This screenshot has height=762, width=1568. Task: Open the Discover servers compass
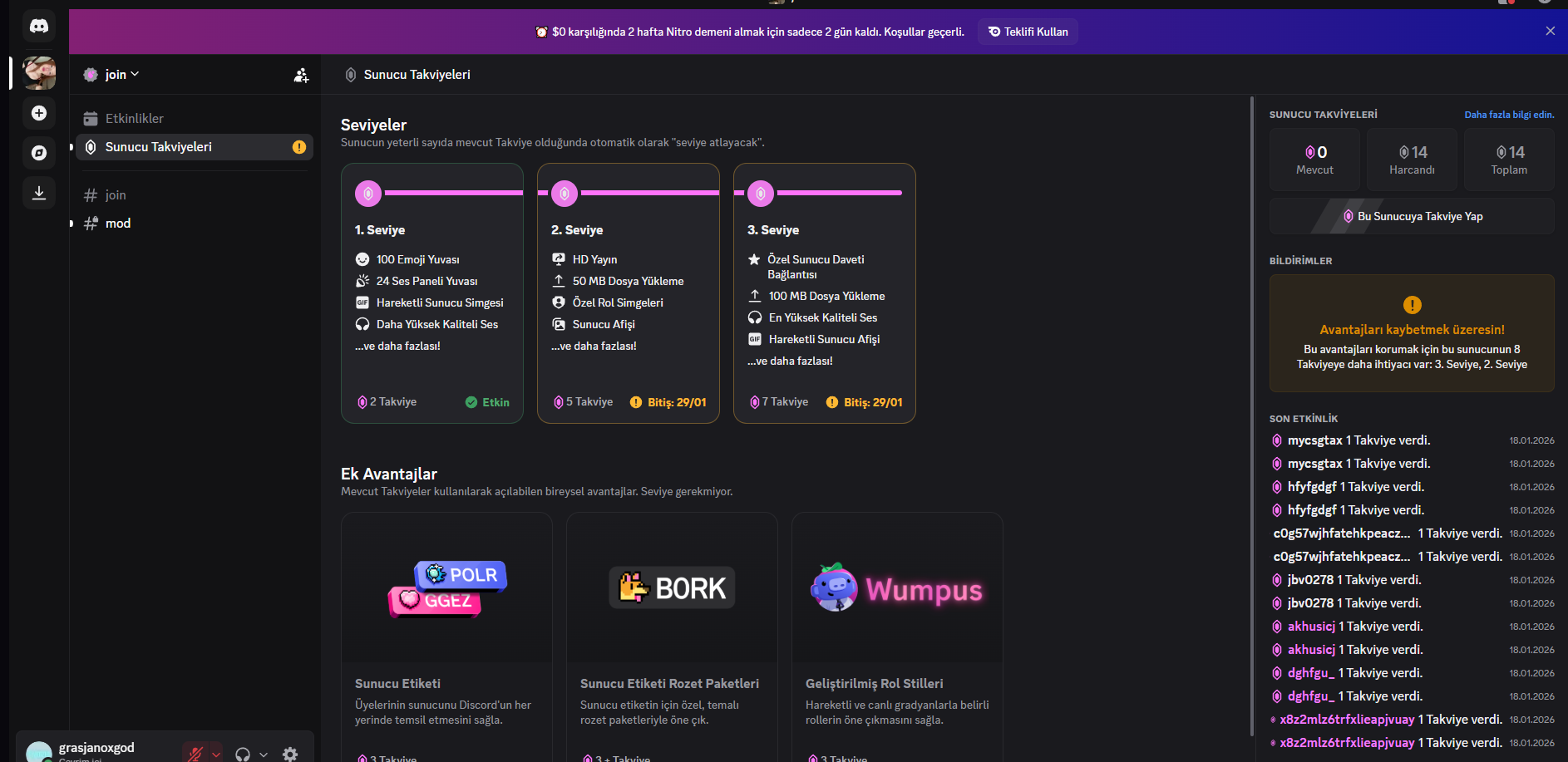[x=39, y=153]
